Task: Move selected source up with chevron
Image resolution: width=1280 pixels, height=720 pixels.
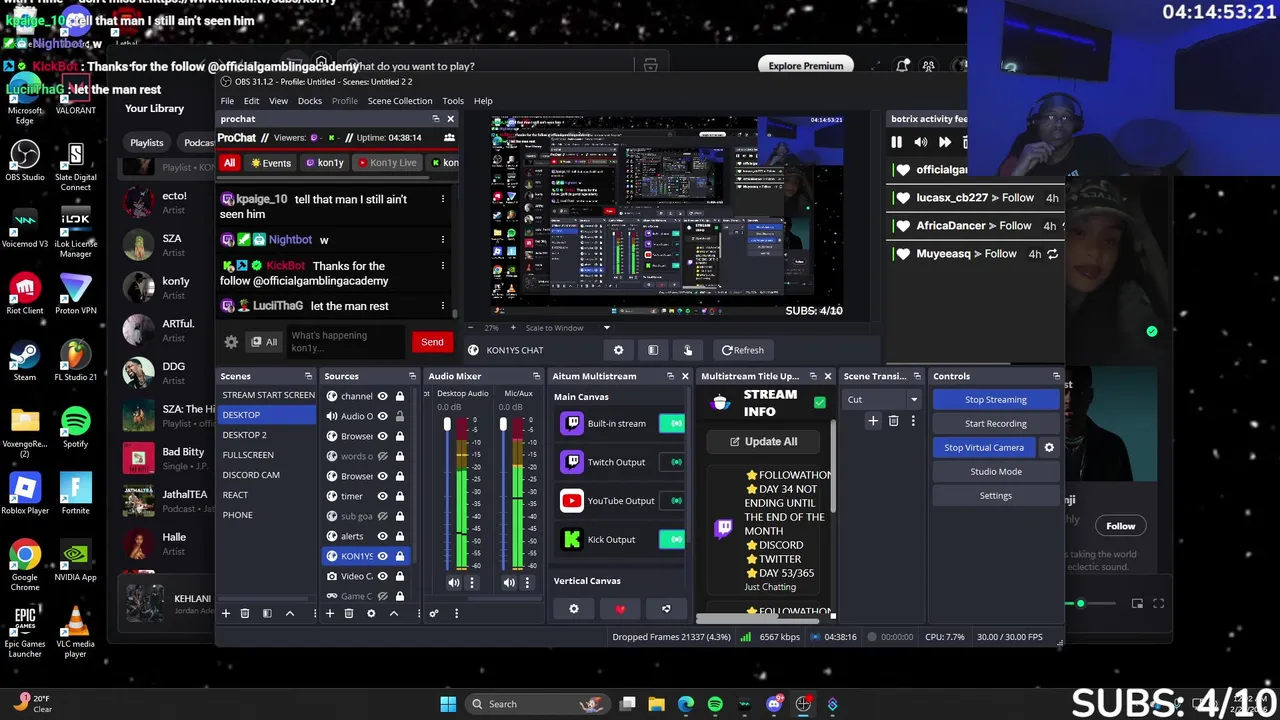Action: [393, 613]
